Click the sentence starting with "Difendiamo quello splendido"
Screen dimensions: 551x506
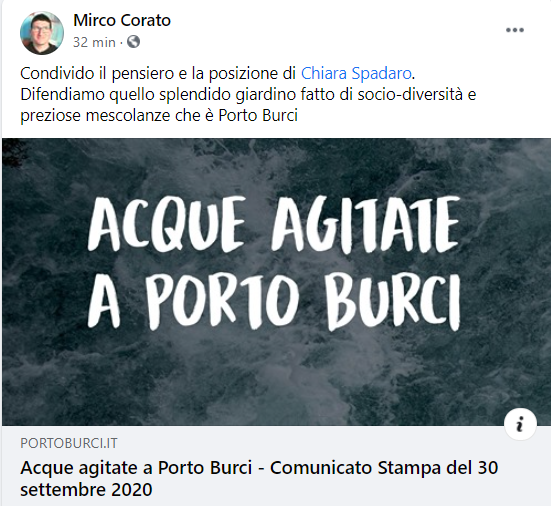(x=248, y=95)
